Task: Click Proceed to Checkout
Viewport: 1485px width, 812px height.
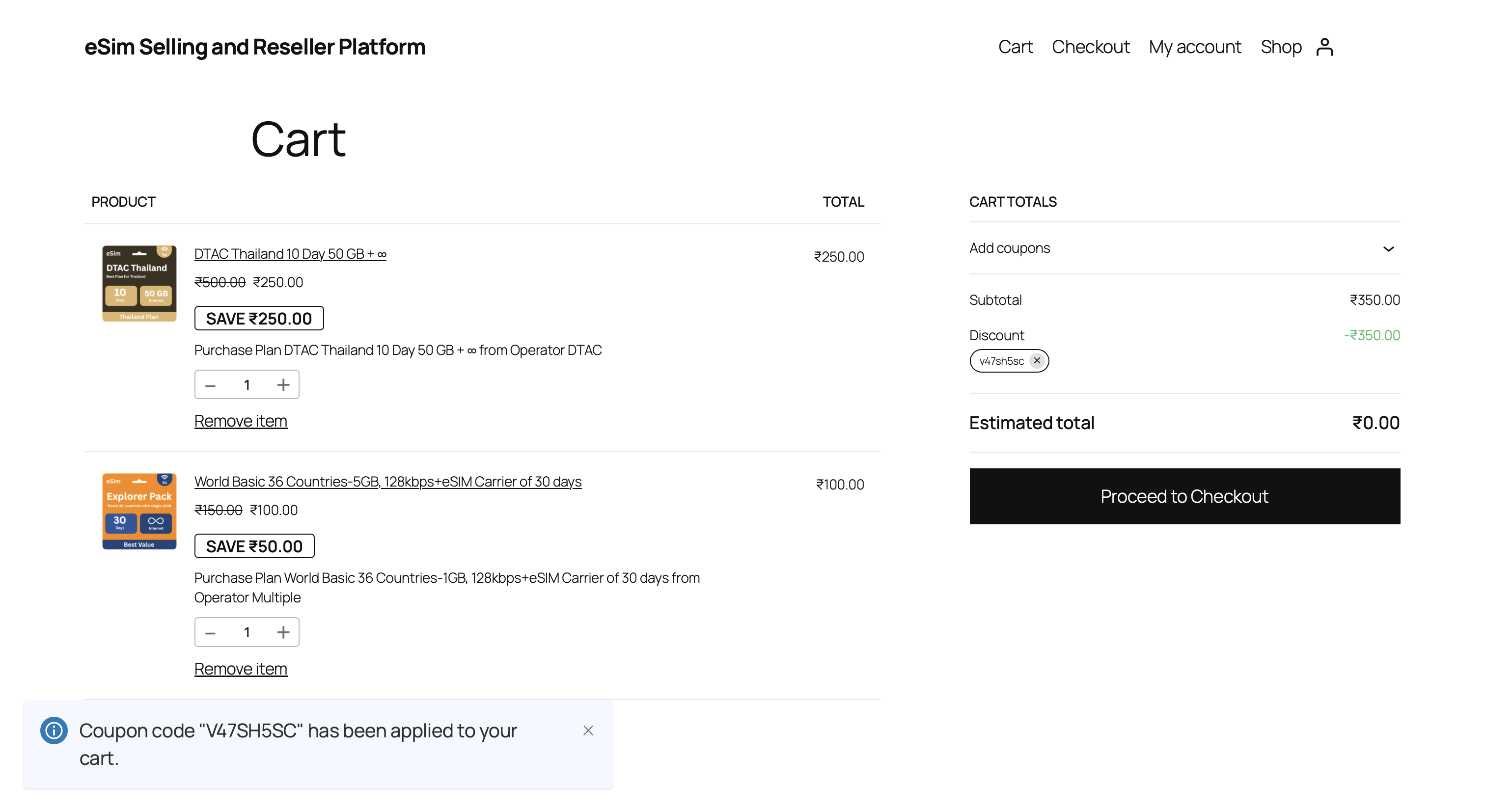Action: (1184, 496)
